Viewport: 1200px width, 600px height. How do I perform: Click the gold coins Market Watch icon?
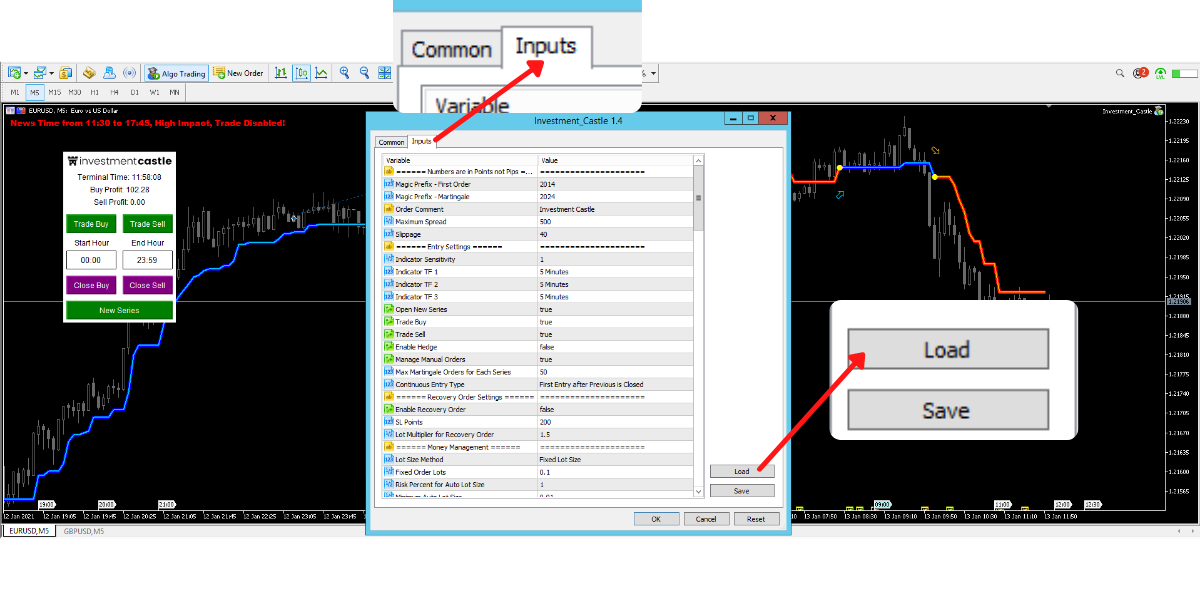[x=65, y=73]
